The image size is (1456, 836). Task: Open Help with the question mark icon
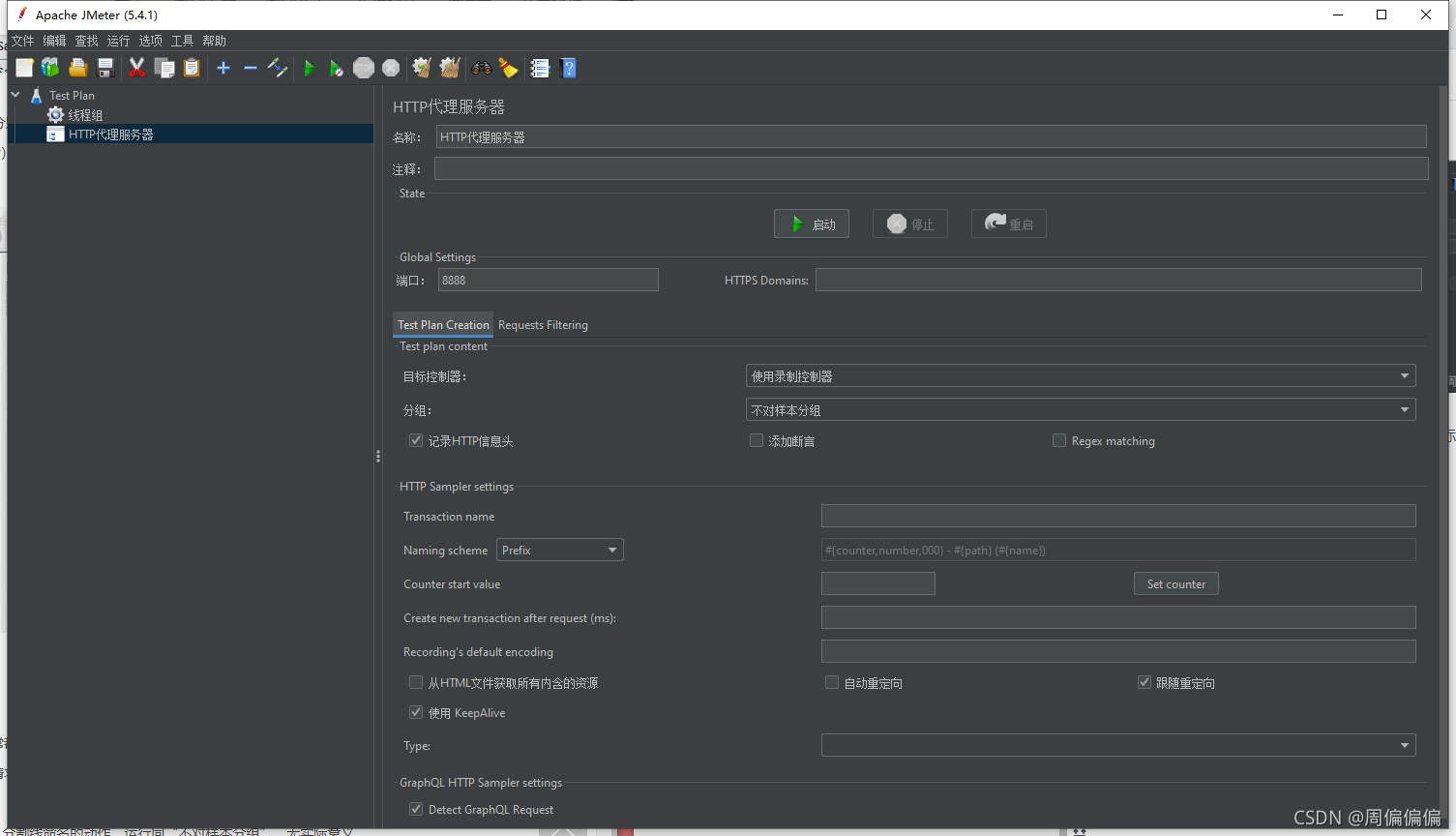(568, 68)
